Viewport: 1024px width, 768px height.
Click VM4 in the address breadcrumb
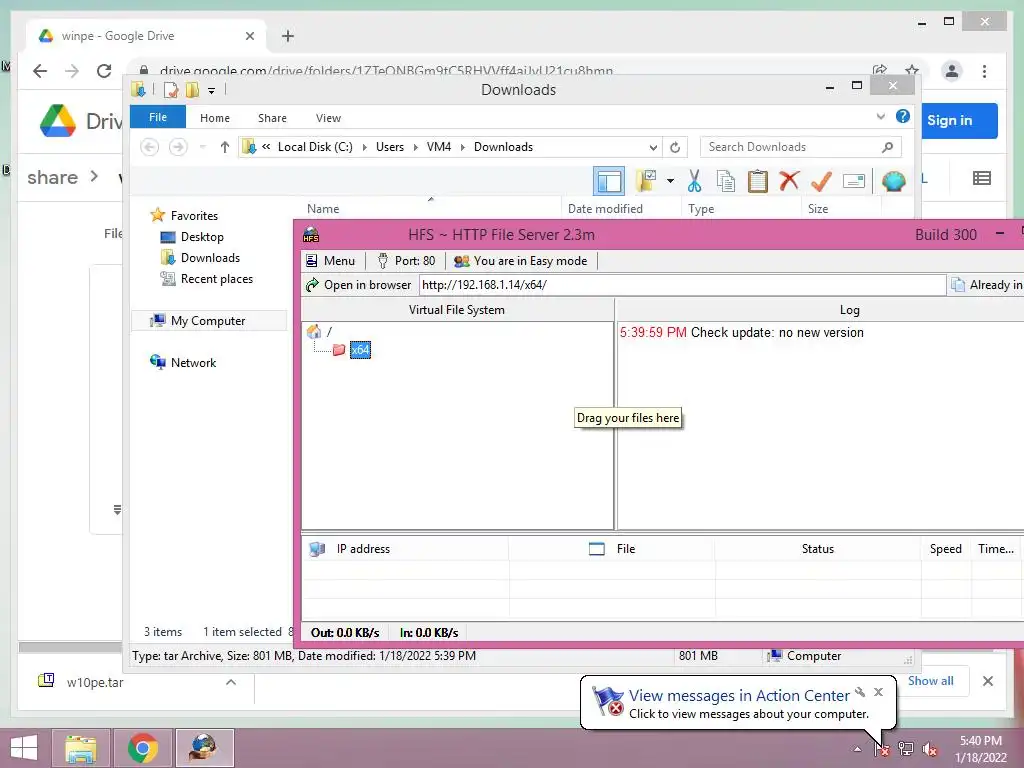(439, 147)
